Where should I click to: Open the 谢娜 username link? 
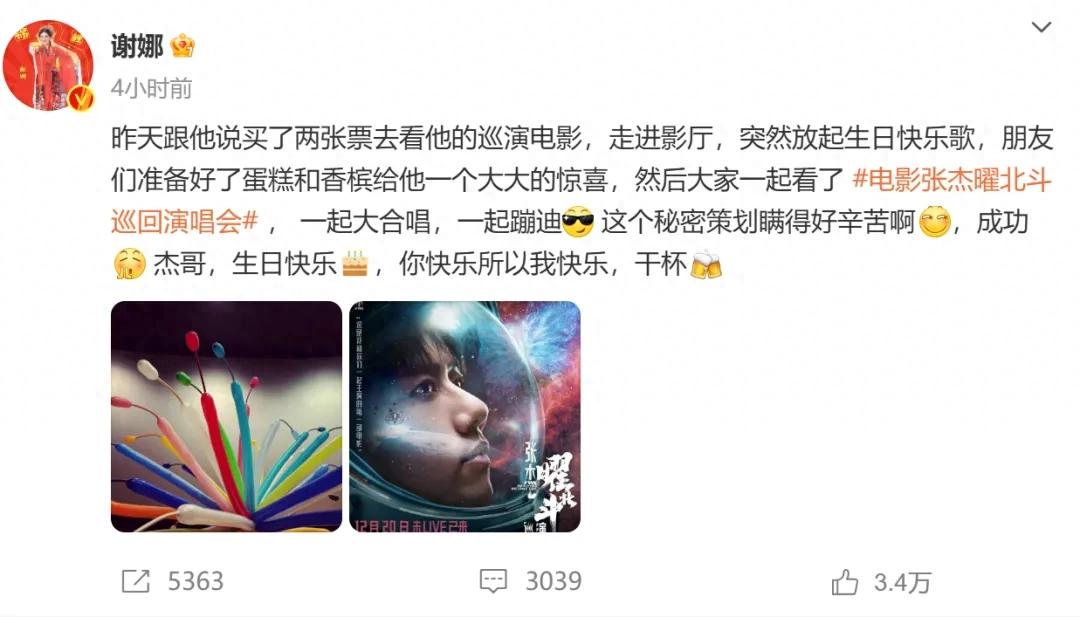(x=137, y=47)
